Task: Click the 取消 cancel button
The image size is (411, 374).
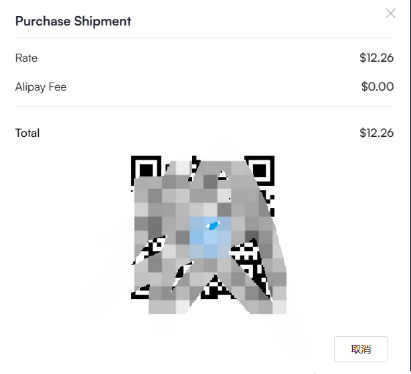Action: [361, 349]
